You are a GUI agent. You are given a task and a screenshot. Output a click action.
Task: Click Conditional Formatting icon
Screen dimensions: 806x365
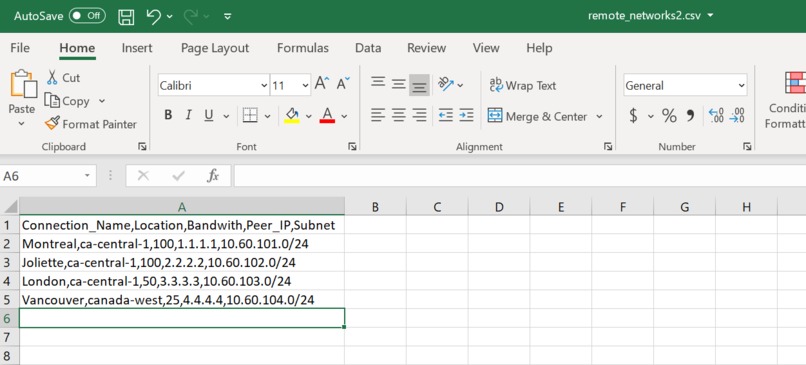[x=795, y=82]
